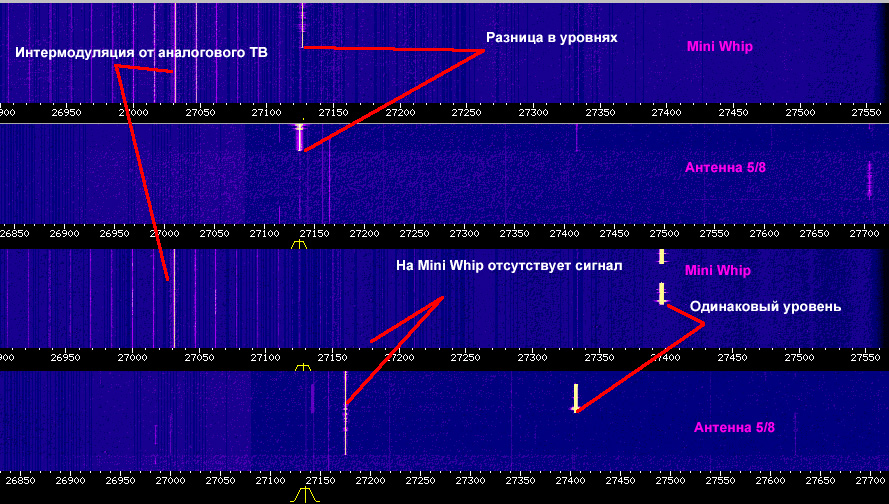Tune to 27250 on the bottom frequency scale
Viewport: 889px width, 504px height.
pos(420,480)
